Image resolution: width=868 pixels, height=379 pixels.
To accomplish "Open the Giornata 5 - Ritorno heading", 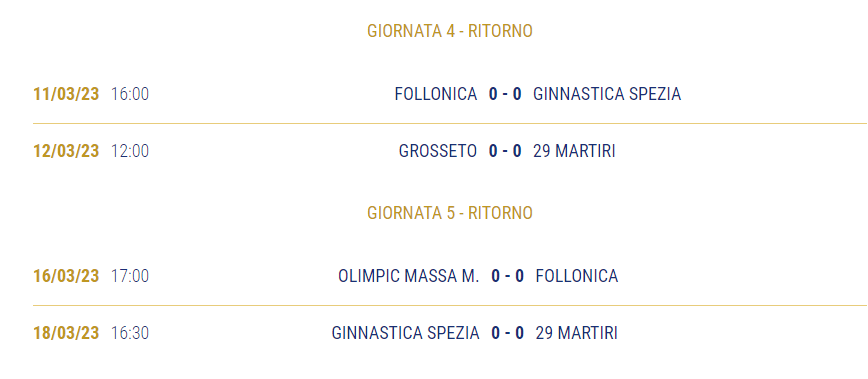I will (450, 213).
